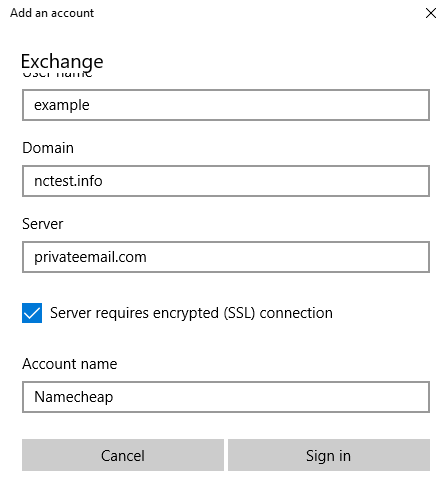Click the Server field with privateemail.com
Viewport: 443px width, 483px height.
226,257
